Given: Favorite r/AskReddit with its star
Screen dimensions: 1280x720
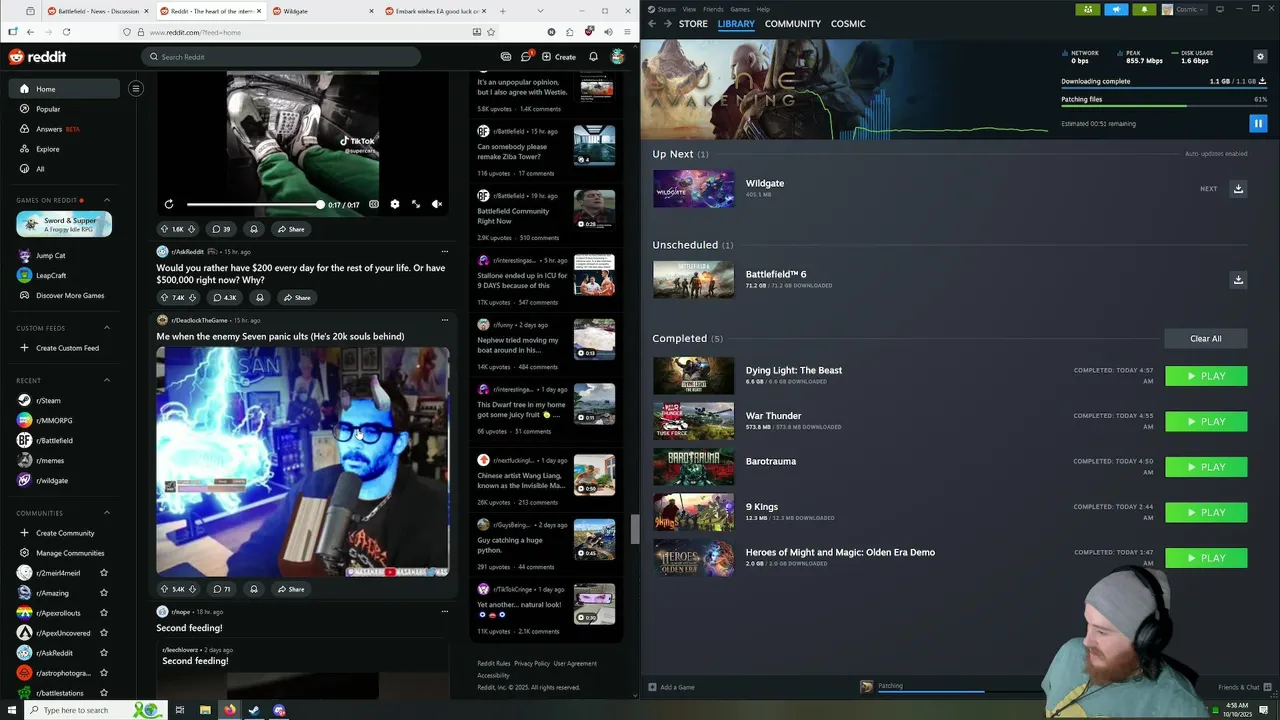Looking at the screenshot, I should tap(104, 653).
